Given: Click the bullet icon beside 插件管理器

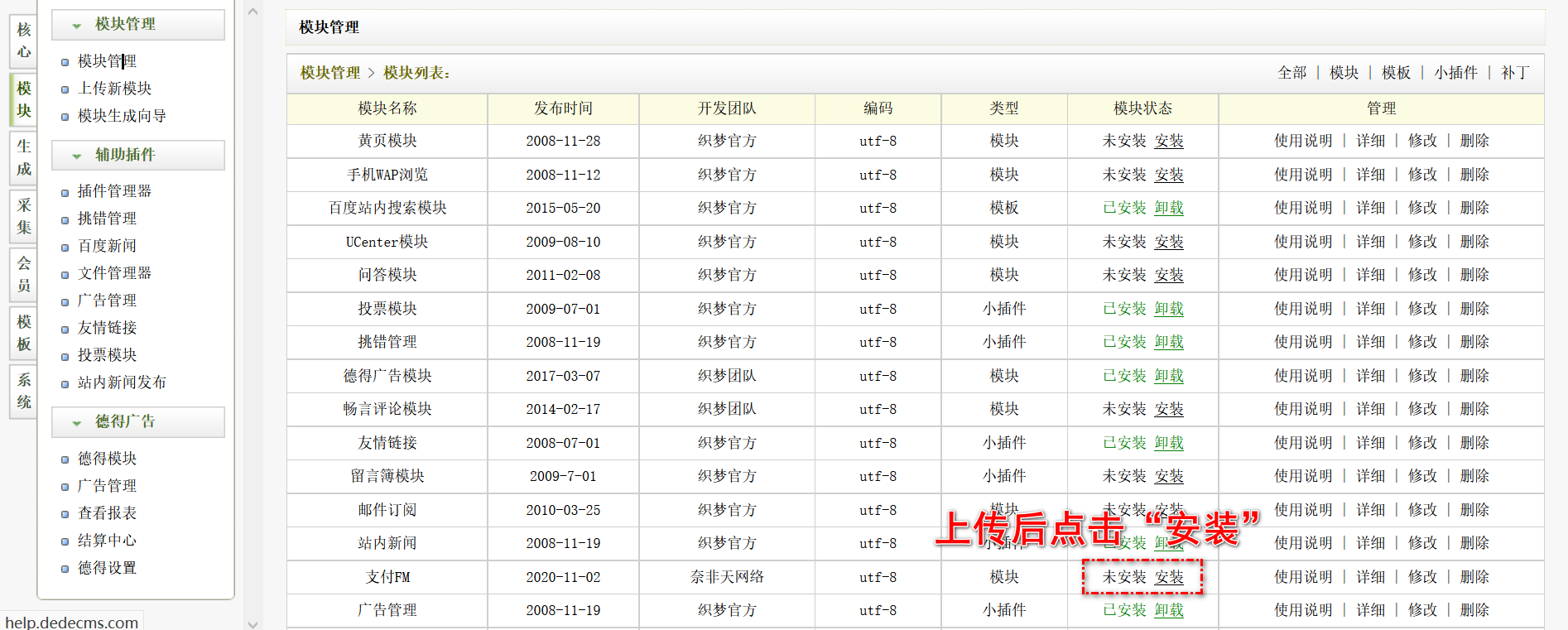Looking at the screenshot, I should click(65, 192).
